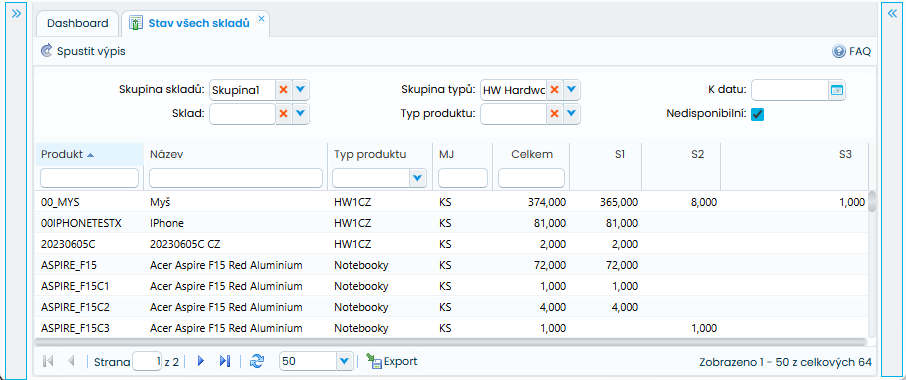Click the 374,000 total cell
Viewport: 906px width, 380px height.
tap(531, 202)
